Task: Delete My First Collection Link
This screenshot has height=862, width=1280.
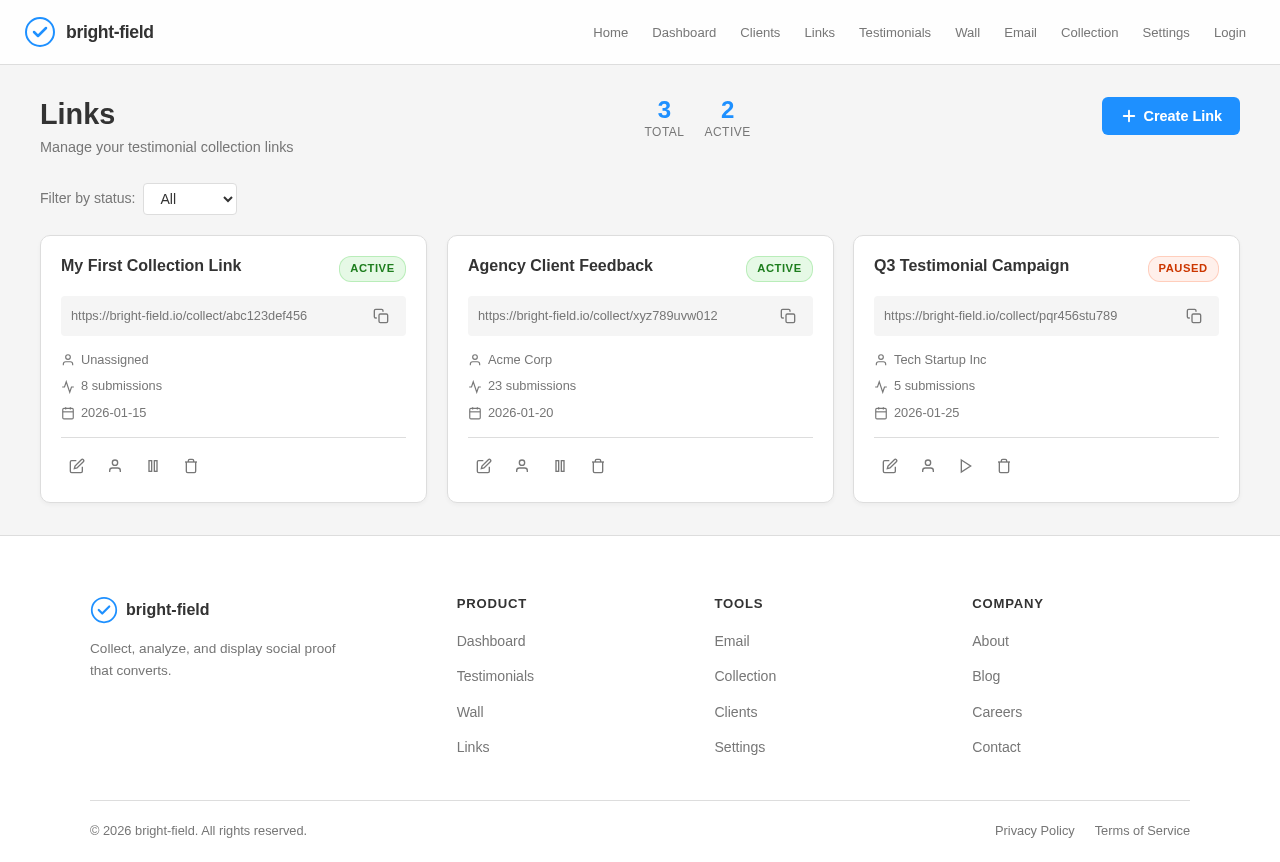Action: pos(191,466)
